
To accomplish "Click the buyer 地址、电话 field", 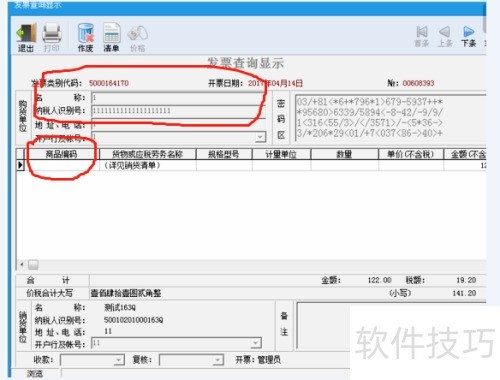I will coord(178,124).
